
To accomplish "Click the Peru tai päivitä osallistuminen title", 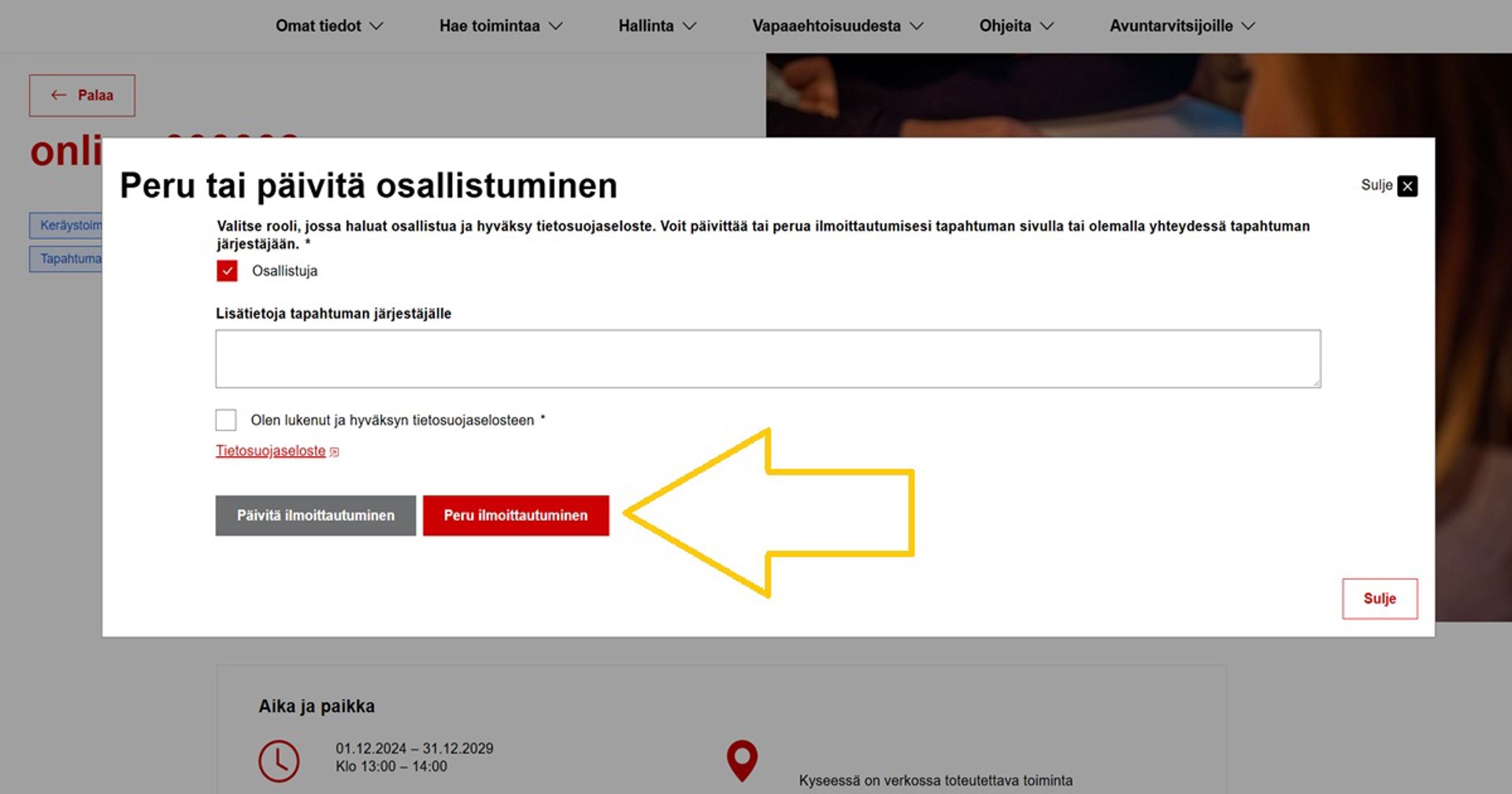I will (369, 186).
